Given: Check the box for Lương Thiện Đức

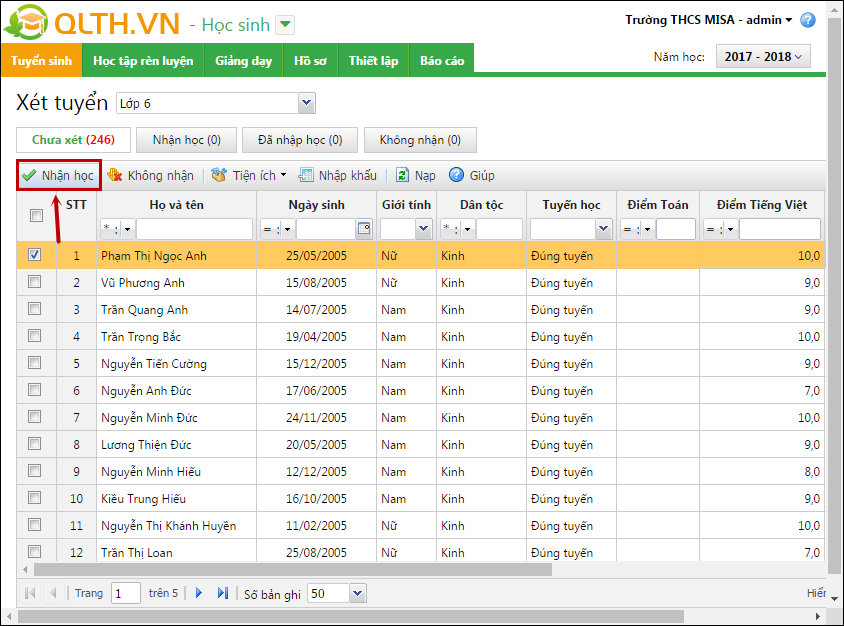Looking at the screenshot, I should coord(34,444).
